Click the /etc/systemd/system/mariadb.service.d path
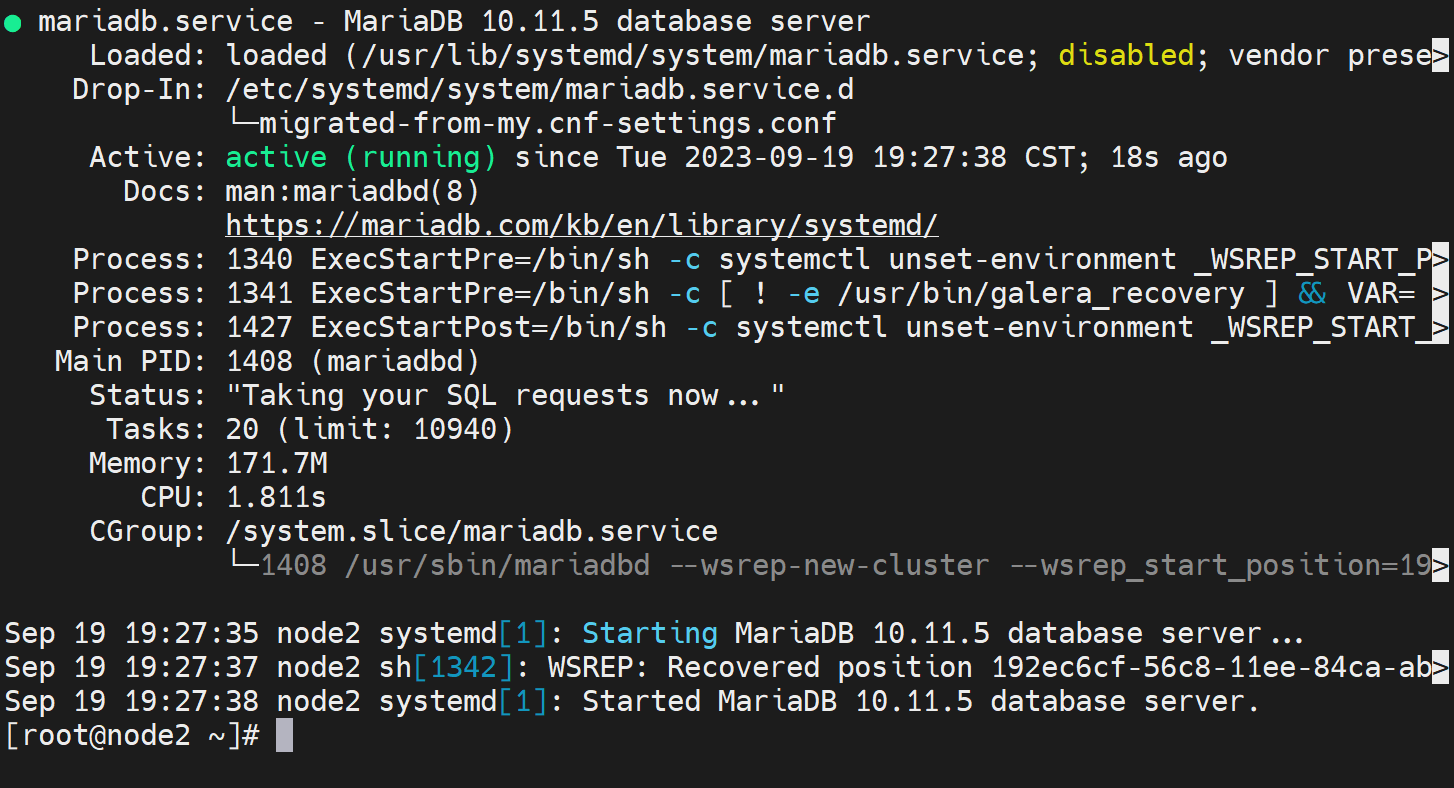 point(540,90)
